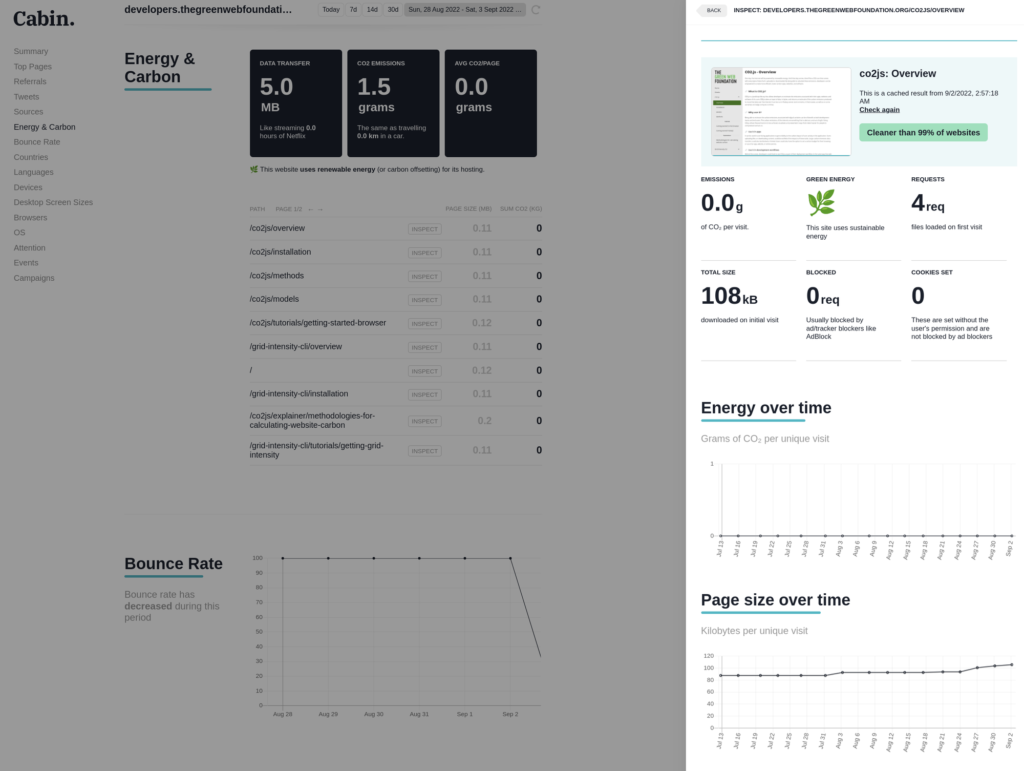1024x771 pixels.
Task: Open the co2js Overview page thumbnail
Action: pyautogui.click(x=780, y=112)
